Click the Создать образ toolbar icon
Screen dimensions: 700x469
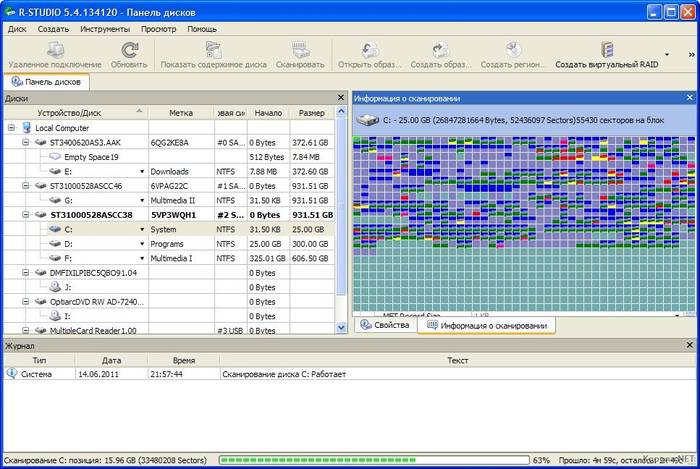[440, 50]
